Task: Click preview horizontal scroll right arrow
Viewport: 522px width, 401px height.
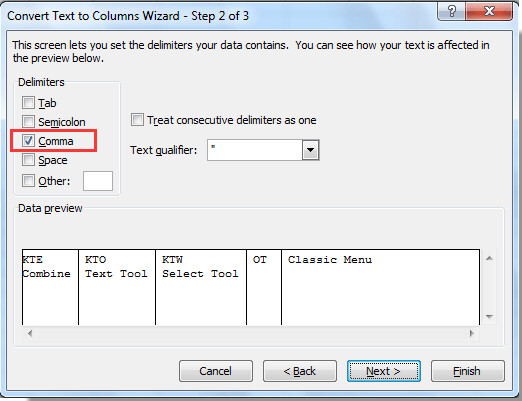Action: [471, 333]
